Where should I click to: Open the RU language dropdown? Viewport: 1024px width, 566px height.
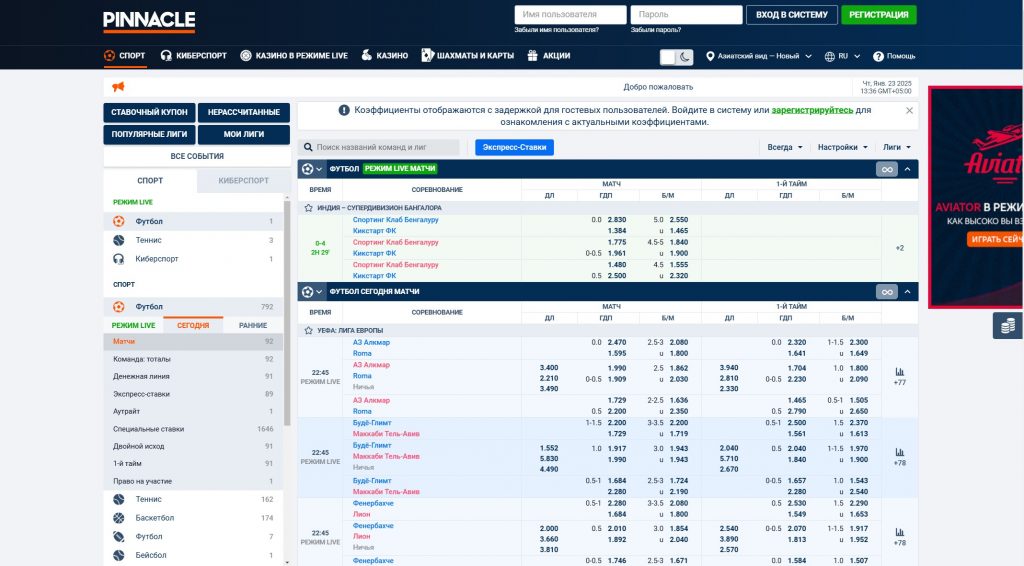point(842,56)
